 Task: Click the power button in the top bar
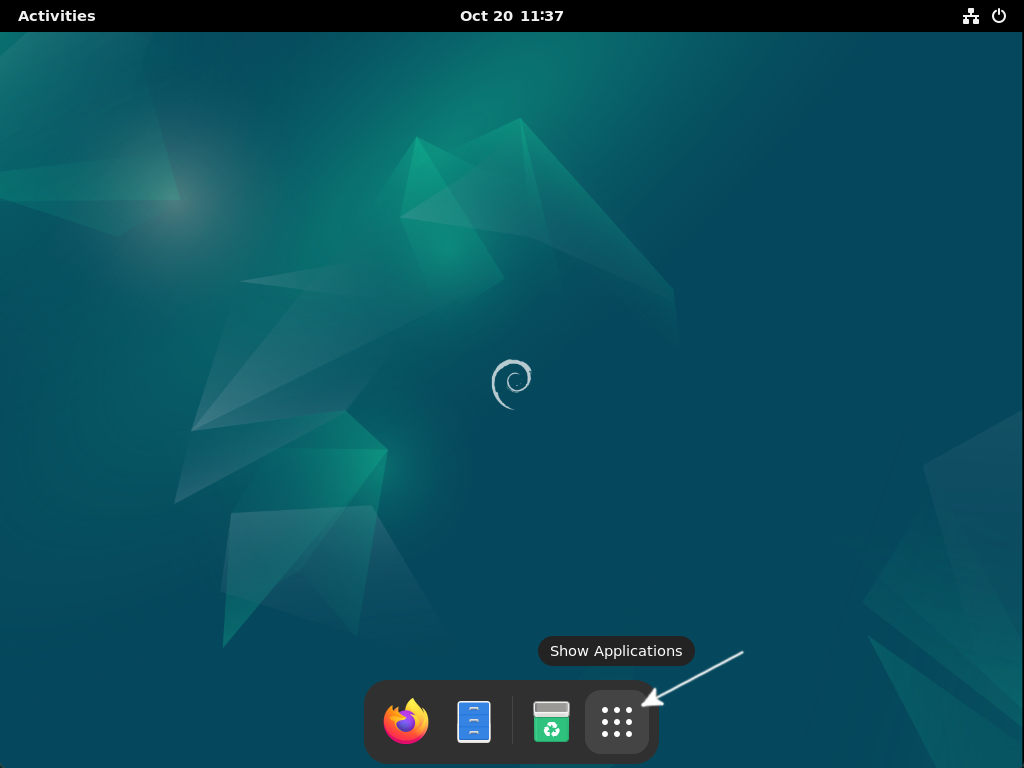click(1001, 15)
